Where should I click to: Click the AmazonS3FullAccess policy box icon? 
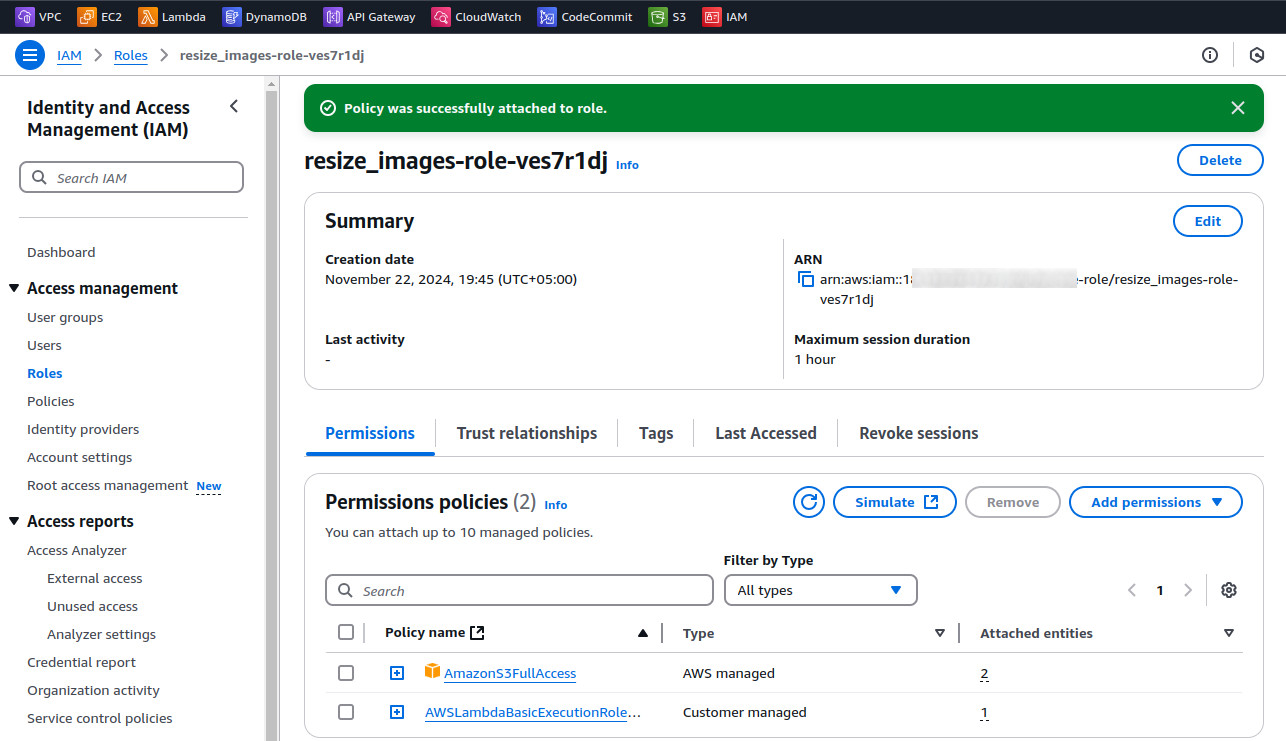pyautogui.click(x=432, y=671)
